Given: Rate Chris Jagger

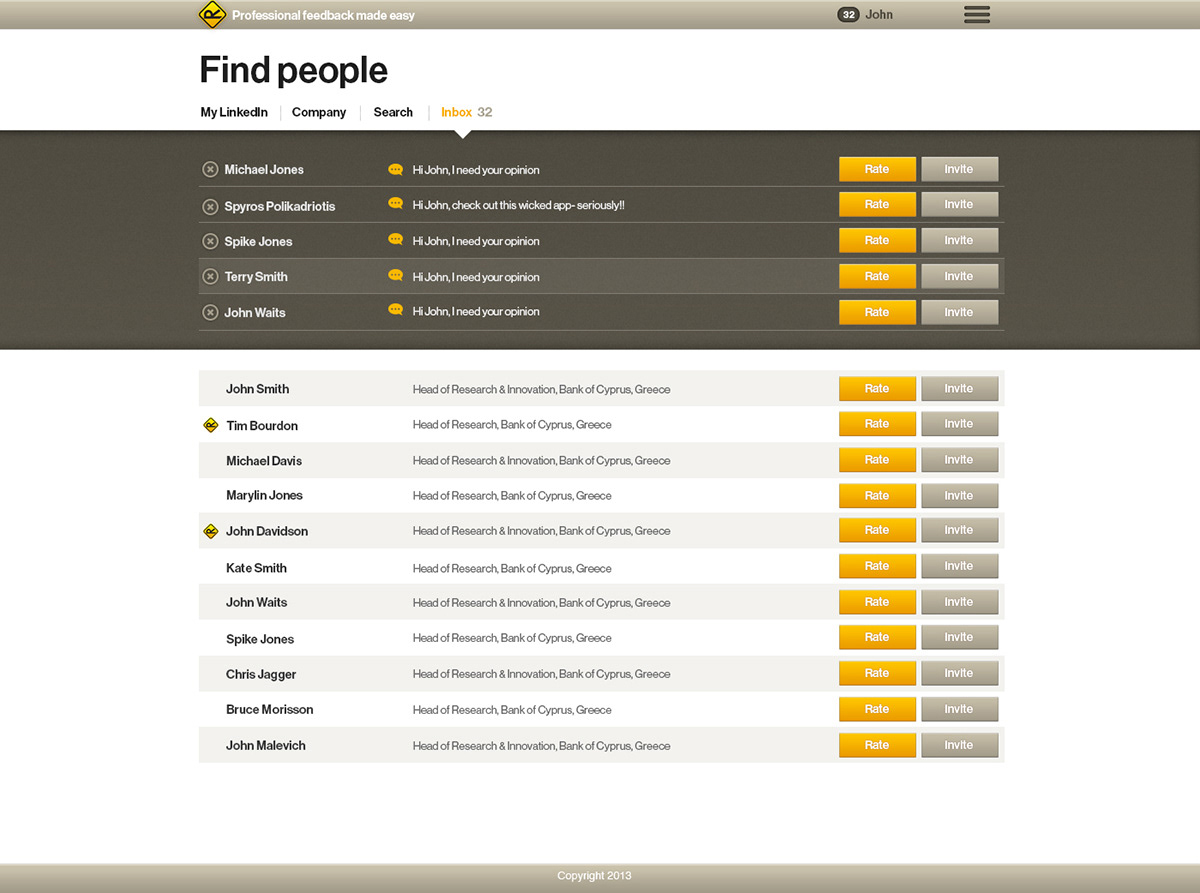Looking at the screenshot, I should [877, 673].
